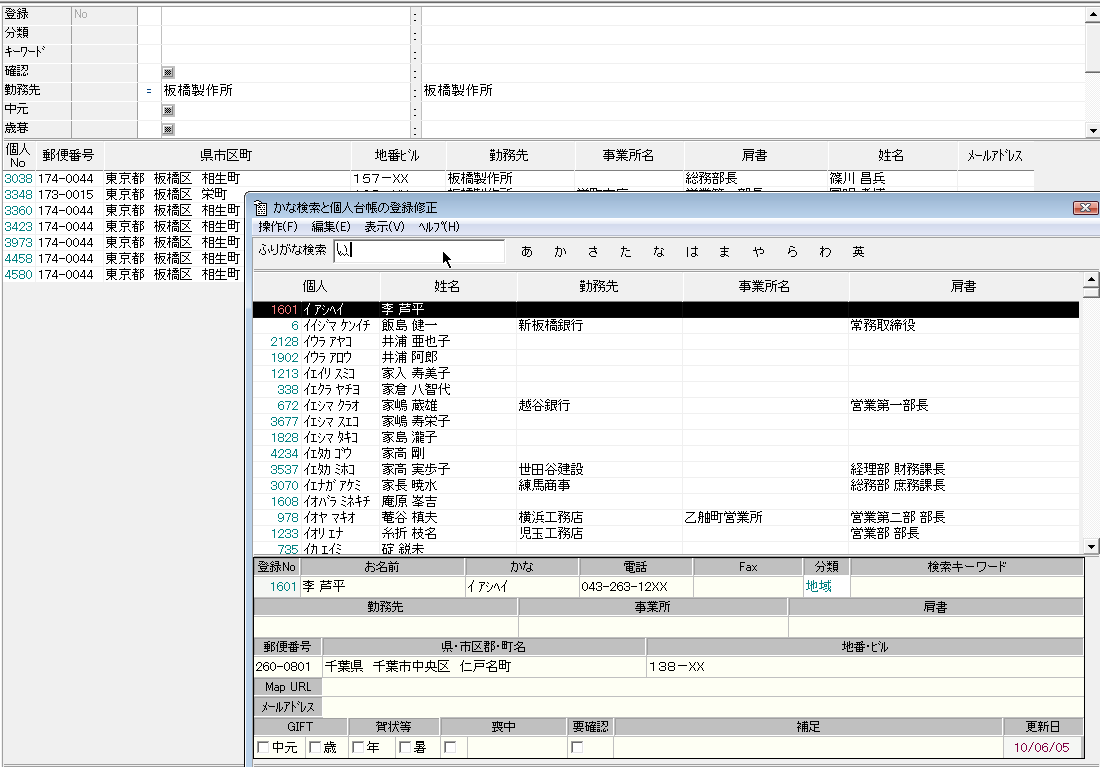1100x767 pixels.
Task: Check the 年 greeting card checkbox
Action: click(x=358, y=747)
